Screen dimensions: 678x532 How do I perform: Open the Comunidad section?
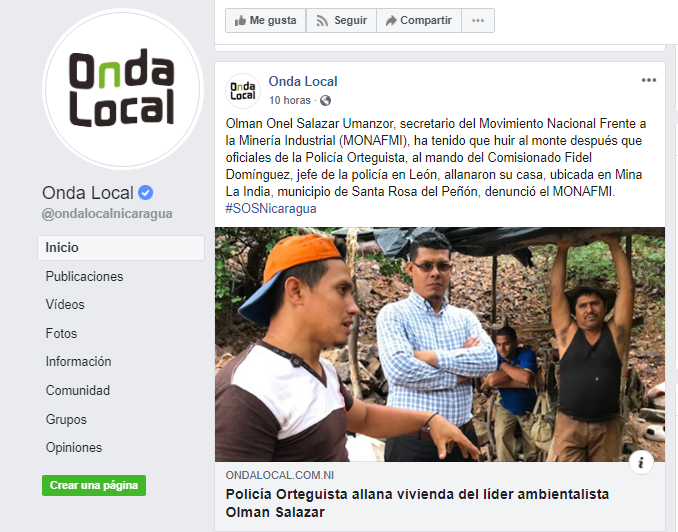(x=78, y=391)
